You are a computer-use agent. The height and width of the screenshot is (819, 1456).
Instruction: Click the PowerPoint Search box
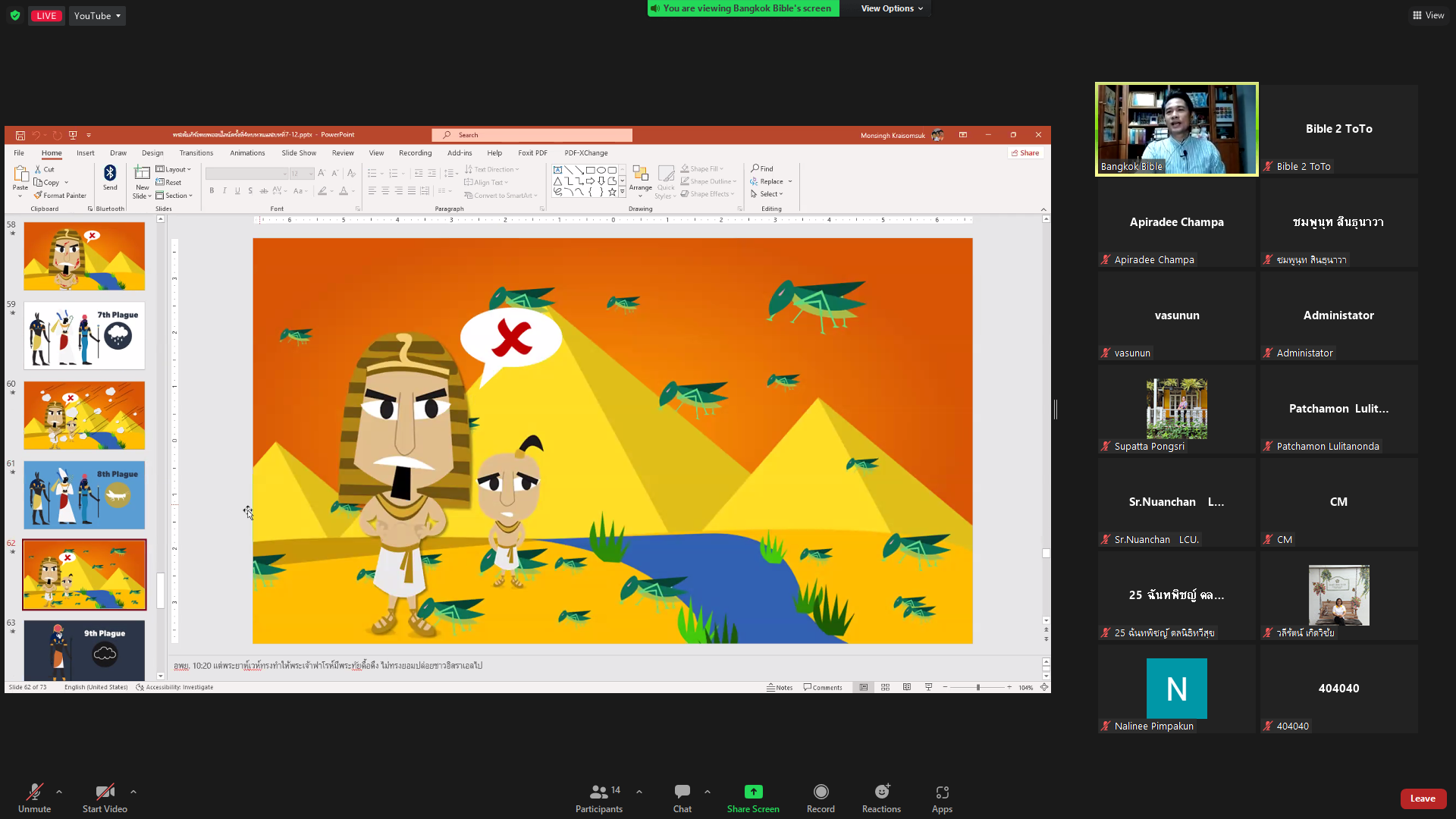tap(532, 135)
